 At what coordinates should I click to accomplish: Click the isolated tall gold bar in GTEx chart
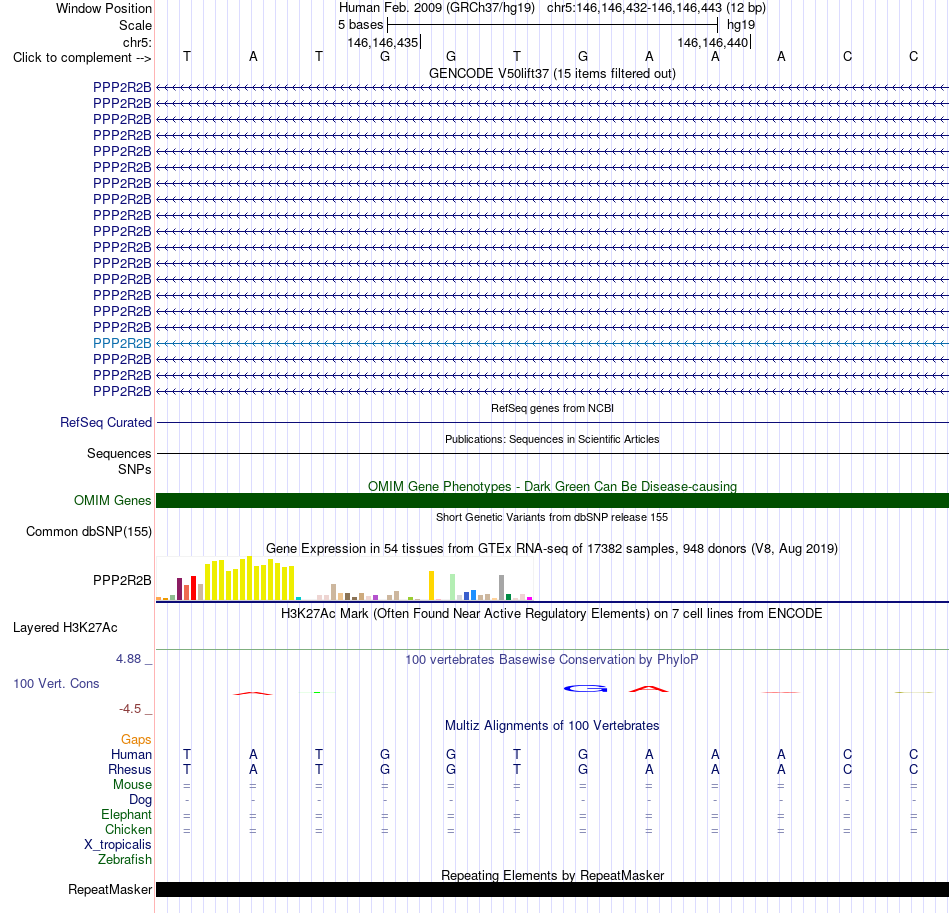pyautogui.click(x=431, y=585)
